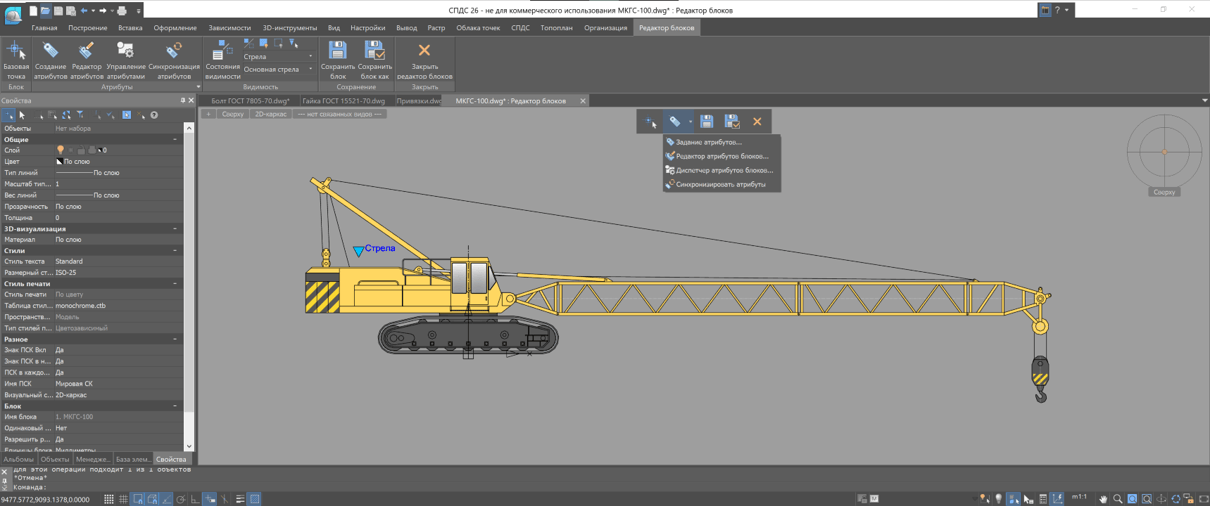Collapse the Разное section
Screen dimensions: 1210x506
tap(175, 339)
